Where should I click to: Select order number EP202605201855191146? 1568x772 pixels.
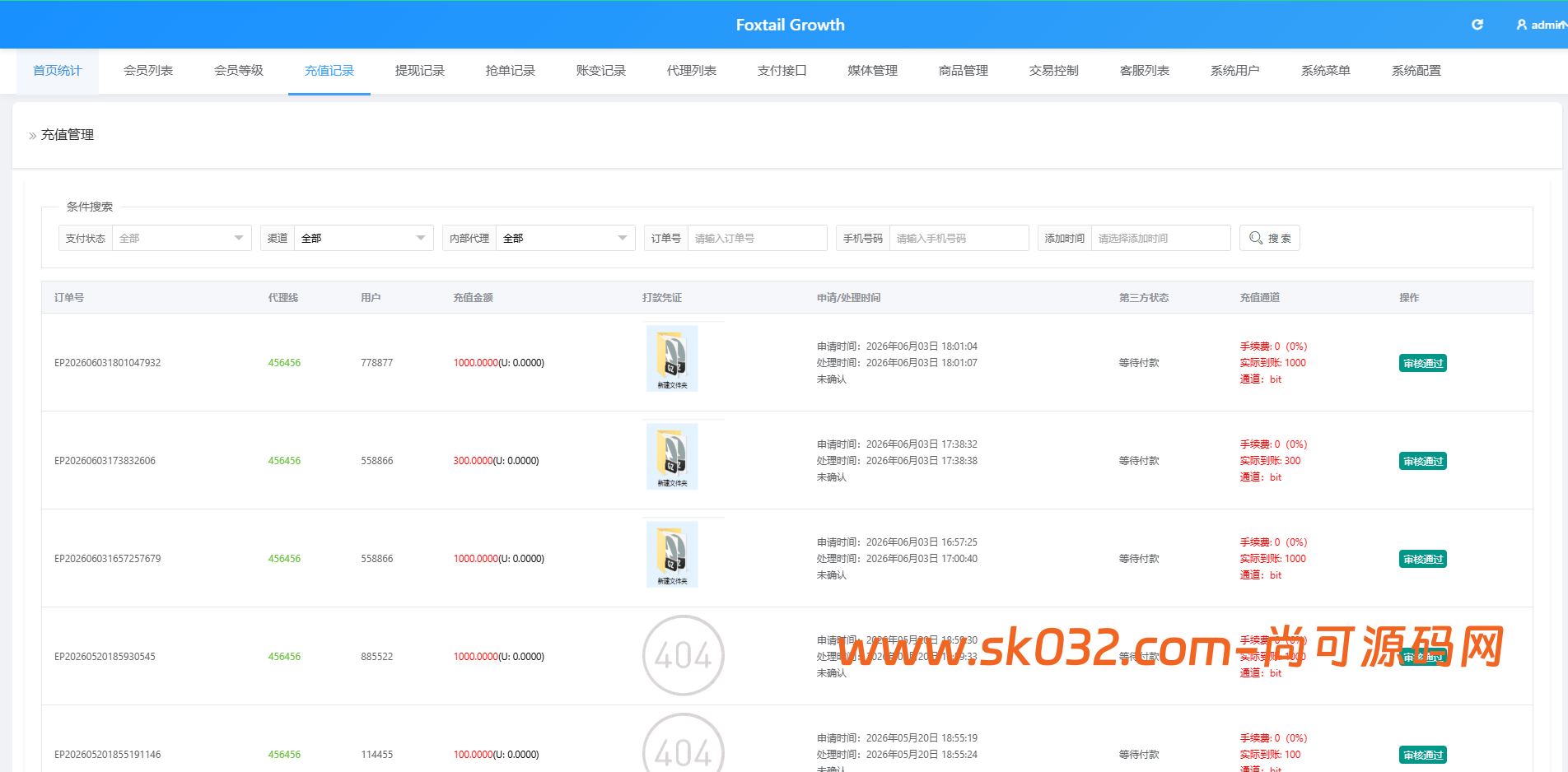108,755
